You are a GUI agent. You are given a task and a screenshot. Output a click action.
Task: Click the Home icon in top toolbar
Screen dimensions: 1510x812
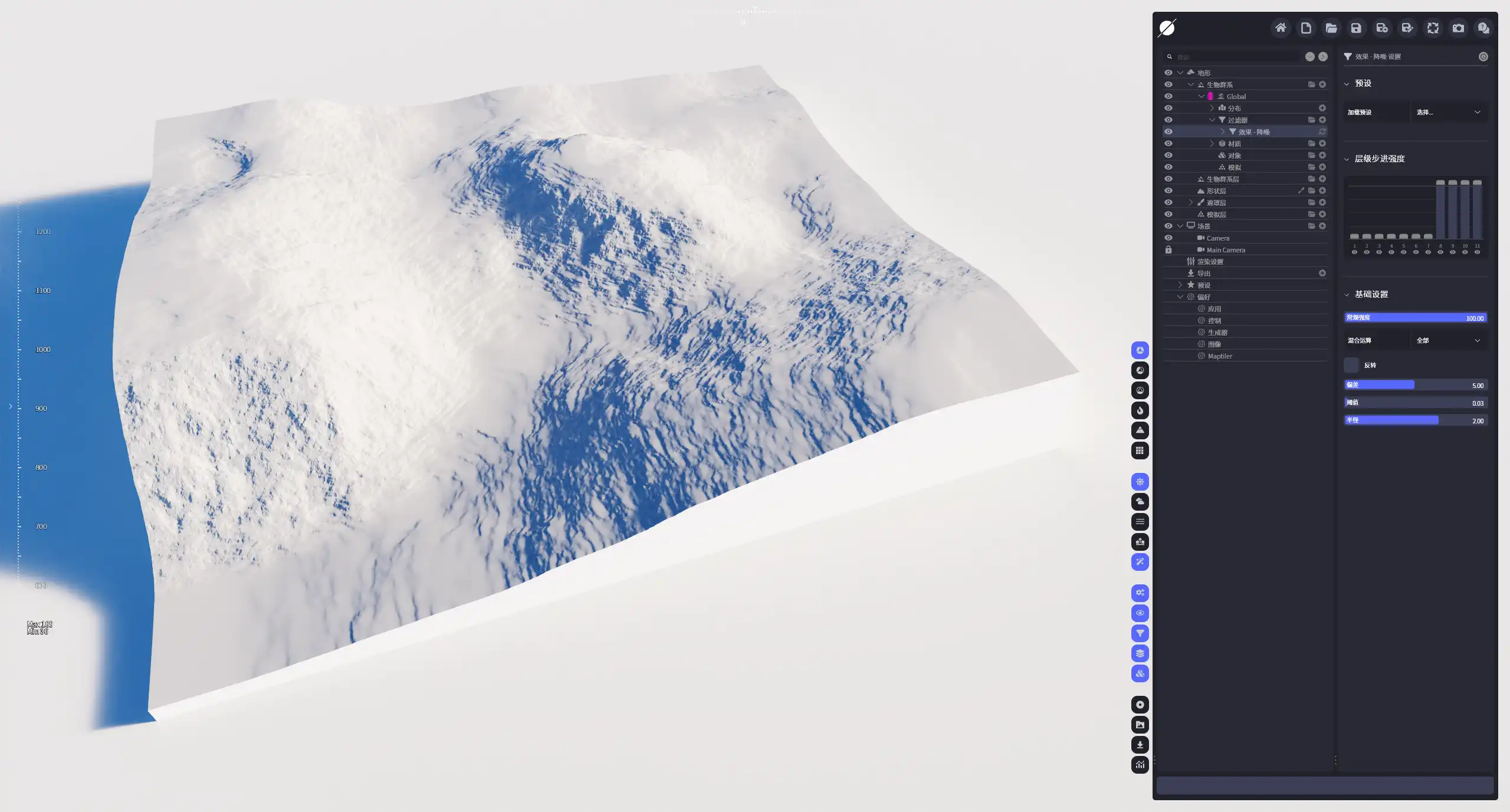click(1280, 28)
